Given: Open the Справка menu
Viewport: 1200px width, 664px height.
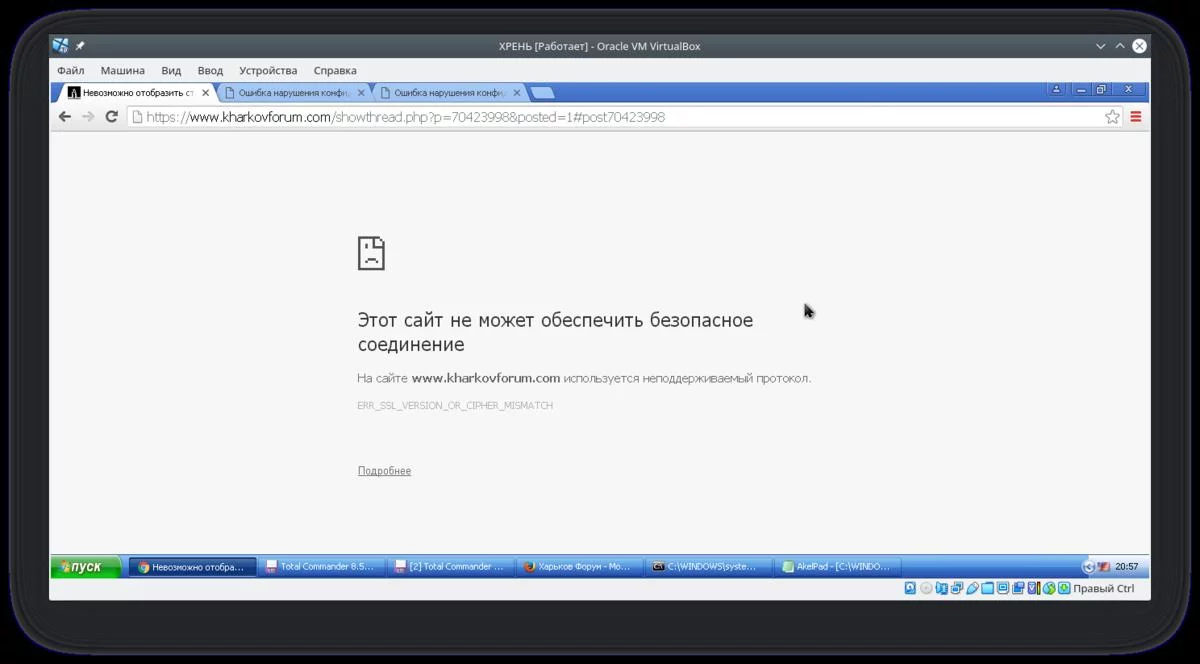Looking at the screenshot, I should click(335, 71).
